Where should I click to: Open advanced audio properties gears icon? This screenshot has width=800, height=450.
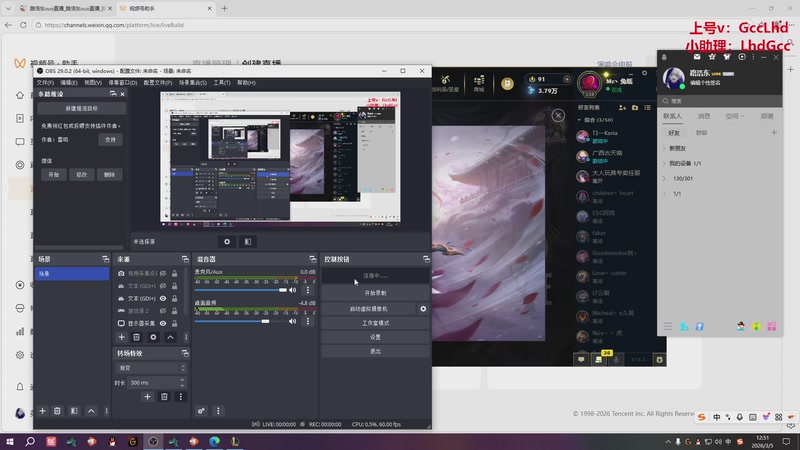click(202, 411)
